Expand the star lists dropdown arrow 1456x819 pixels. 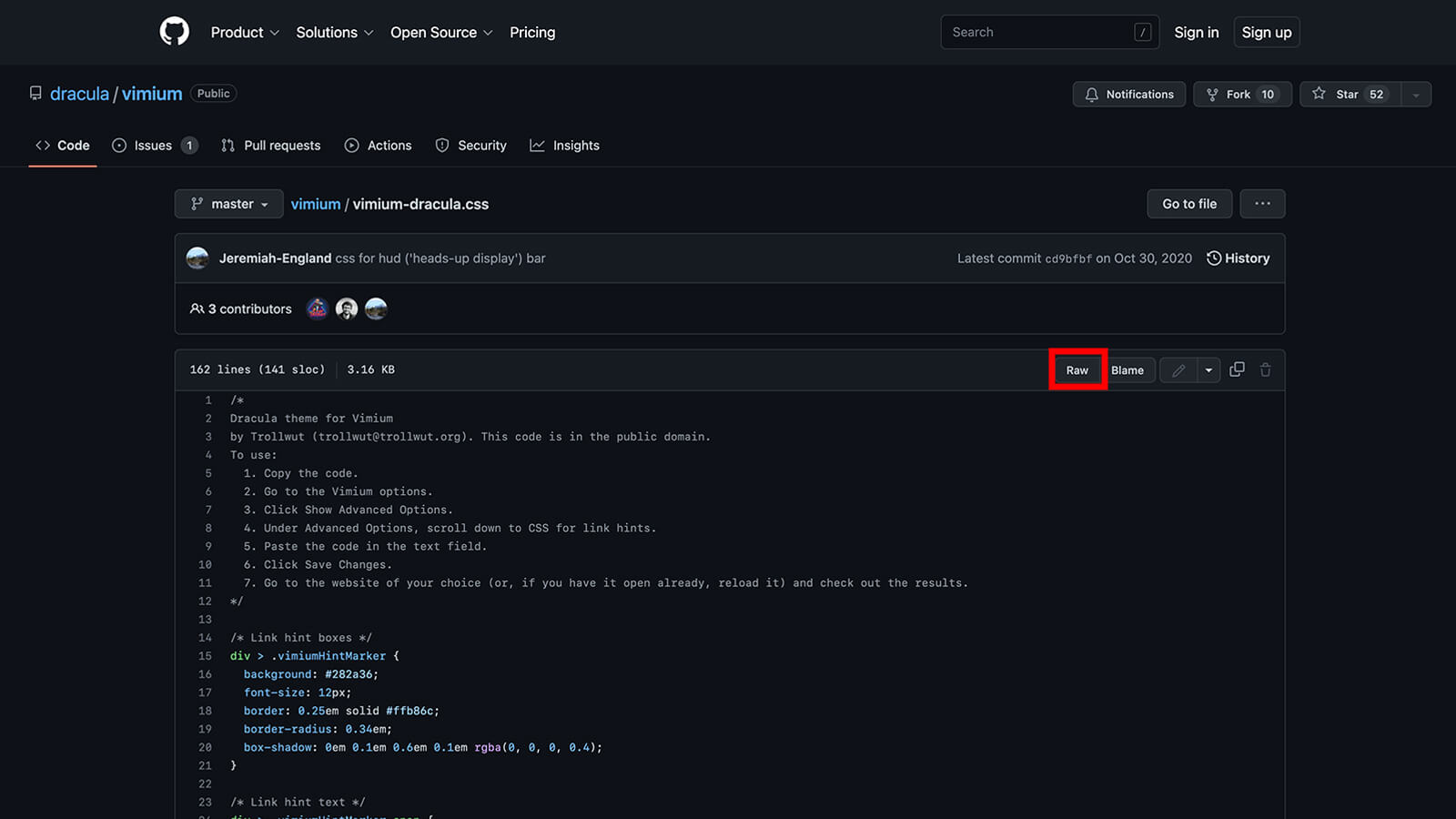coord(1416,95)
